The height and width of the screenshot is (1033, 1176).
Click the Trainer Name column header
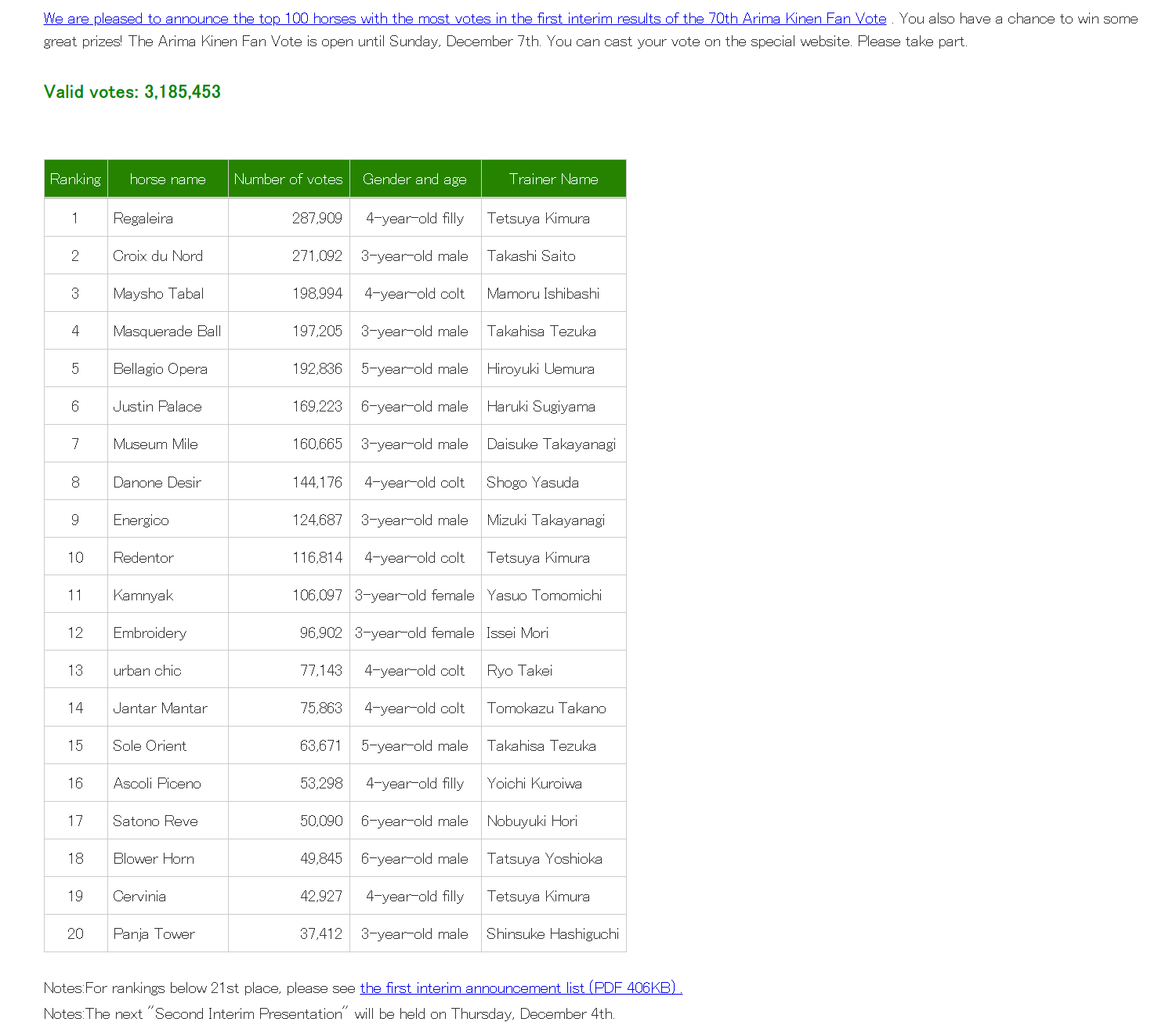tap(553, 179)
